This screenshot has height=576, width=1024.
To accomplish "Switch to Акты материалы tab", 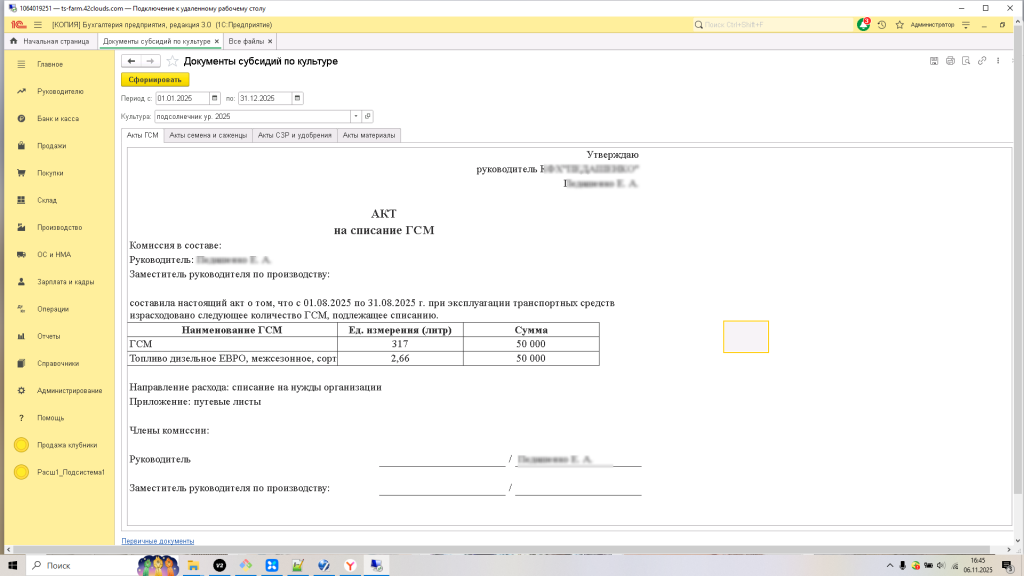I will point(369,135).
